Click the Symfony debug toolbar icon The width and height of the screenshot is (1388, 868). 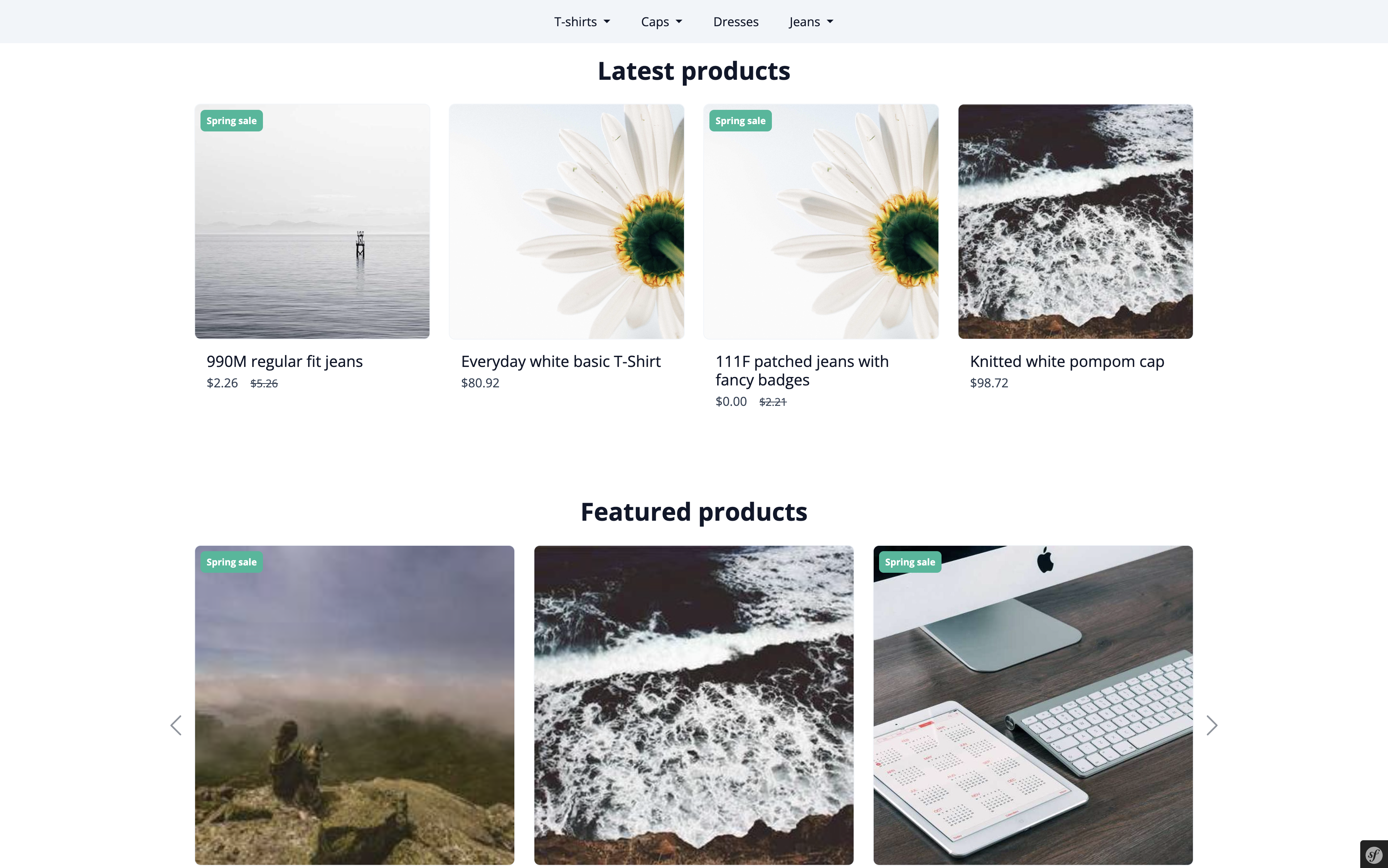[x=1374, y=855]
